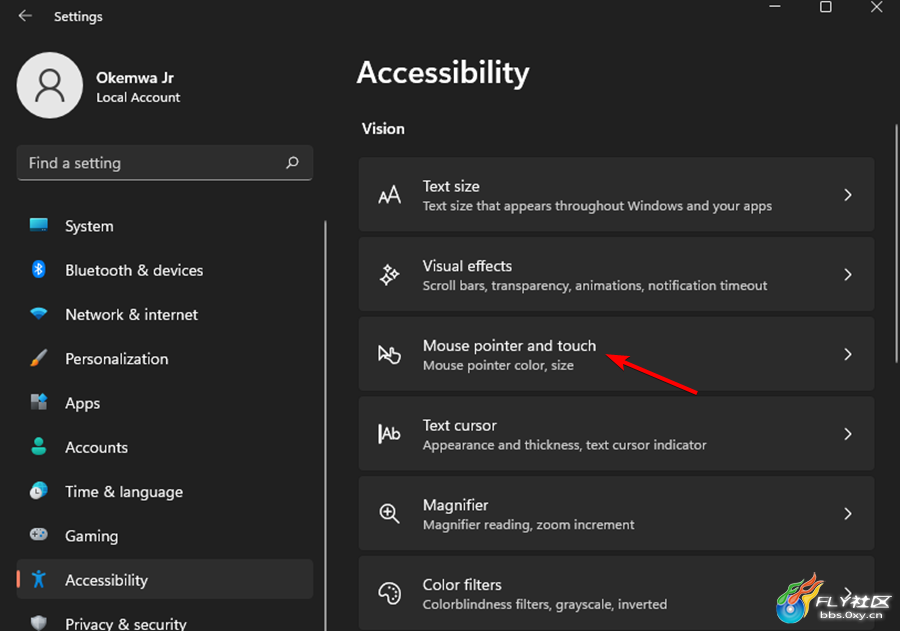Image resolution: width=900 pixels, height=631 pixels.
Task: Click the main page vertical scrollbar
Action: (896, 243)
